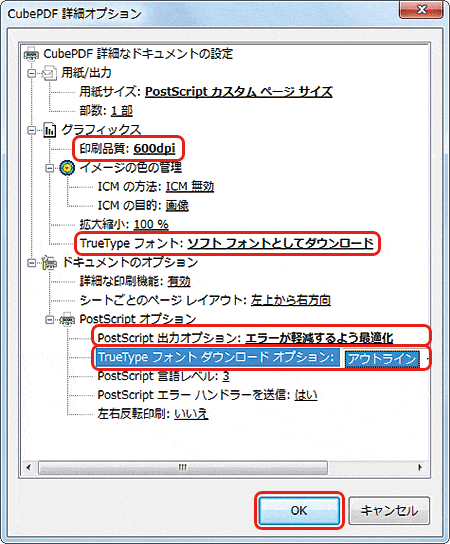Collapse the PostScript オプション node
The width and height of the screenshot is (450, 544).
pyautogui.click(x=50, y=319)
